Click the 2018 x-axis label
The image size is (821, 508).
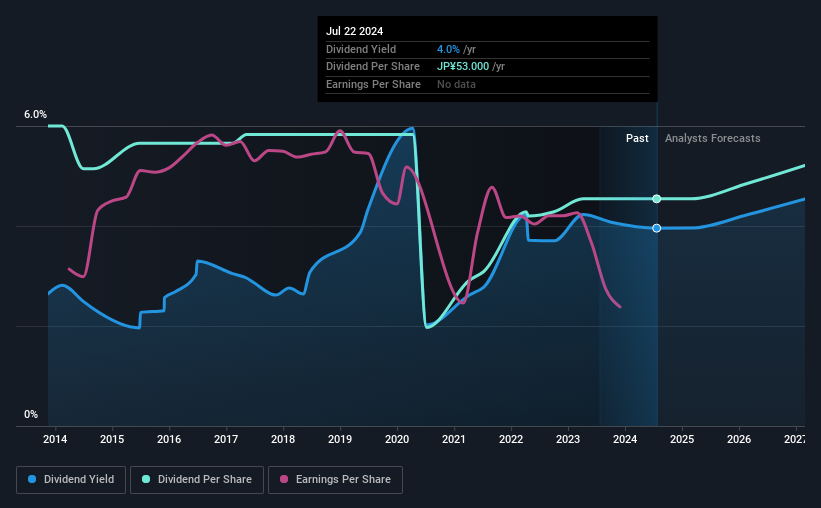tap(283, 439)
